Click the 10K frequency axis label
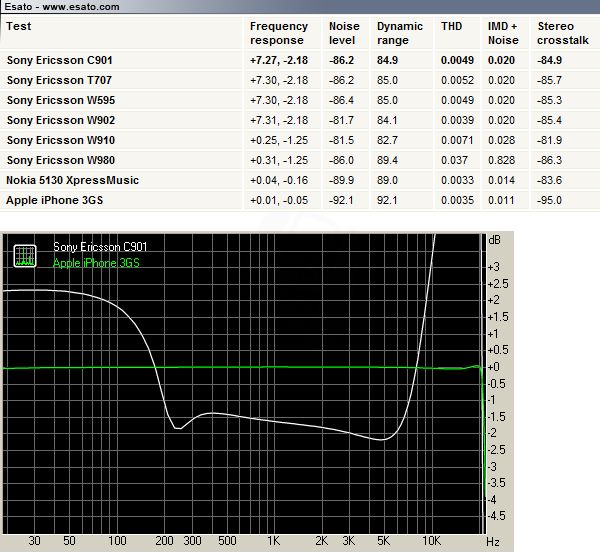The image size is (600, 553). click(x=432, y=541)
